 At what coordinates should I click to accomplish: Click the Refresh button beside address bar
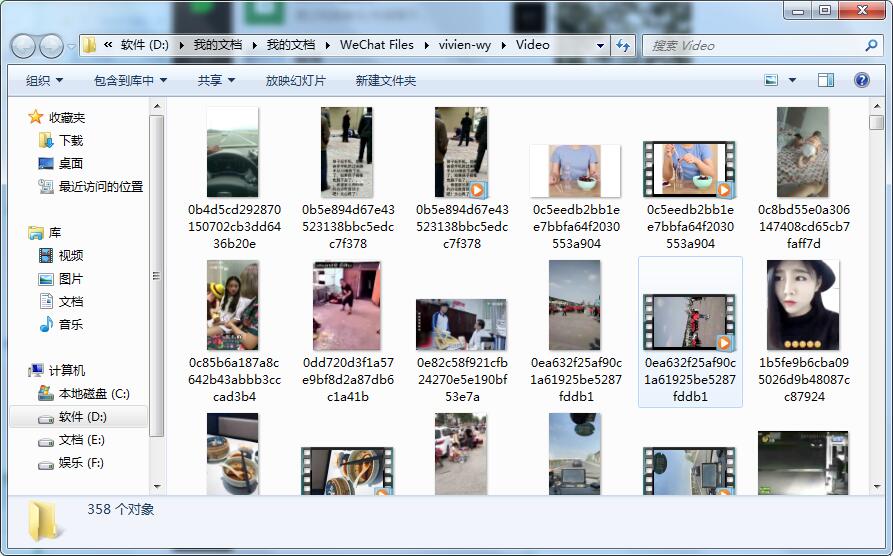tap(623, 46)
